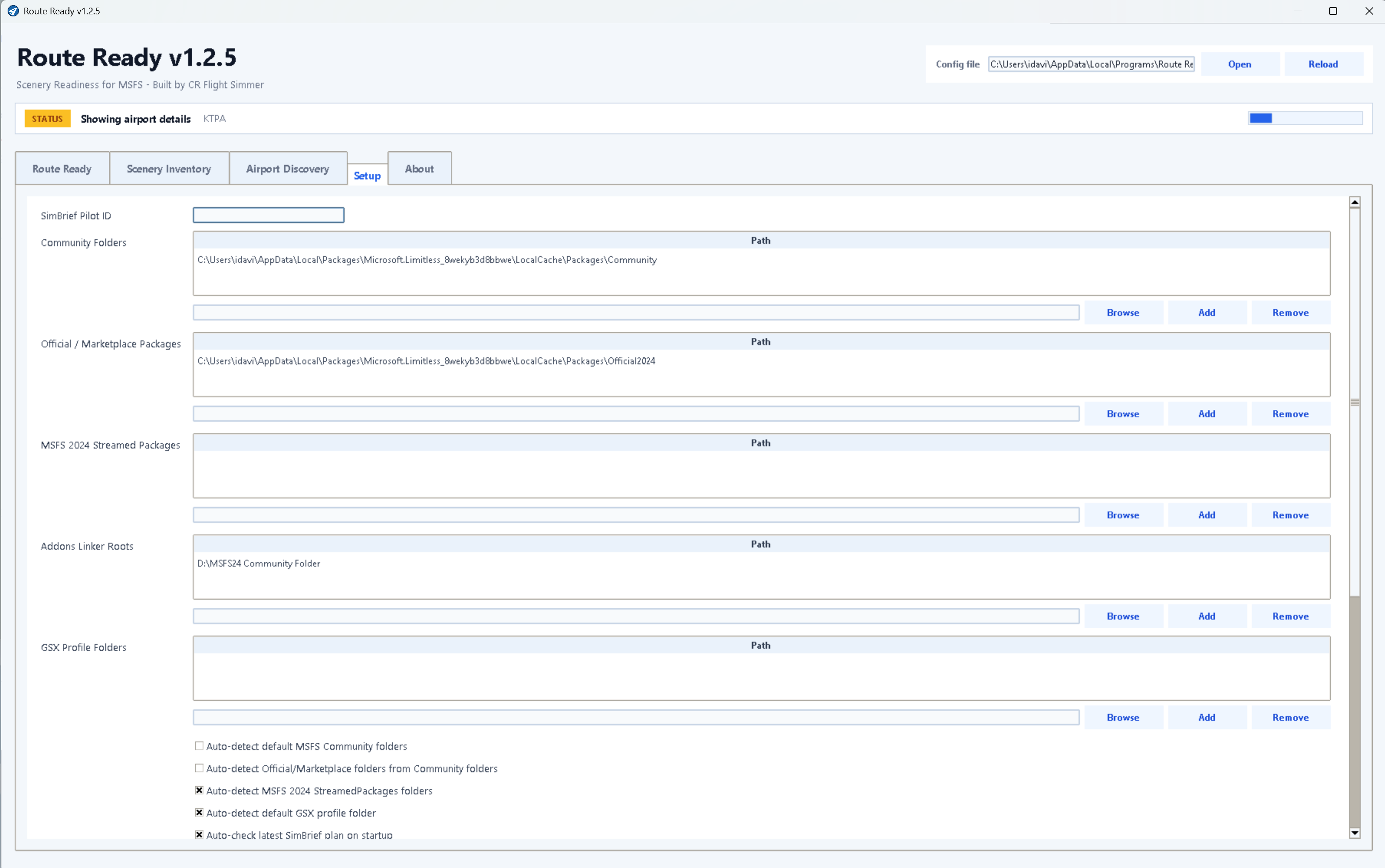This screenshot has width=1385, height=868.
Task: Remove the selected Streamed Packages path
Action: coord(1290,515)
